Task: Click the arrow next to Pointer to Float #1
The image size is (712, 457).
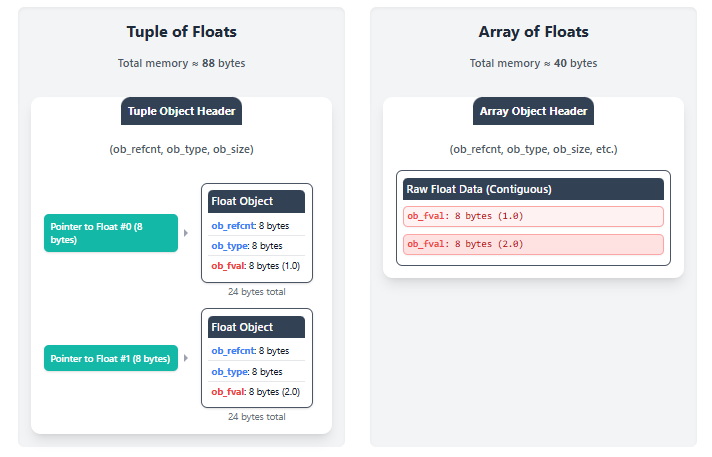Action: pyautogui.click(x=186, y=358)
